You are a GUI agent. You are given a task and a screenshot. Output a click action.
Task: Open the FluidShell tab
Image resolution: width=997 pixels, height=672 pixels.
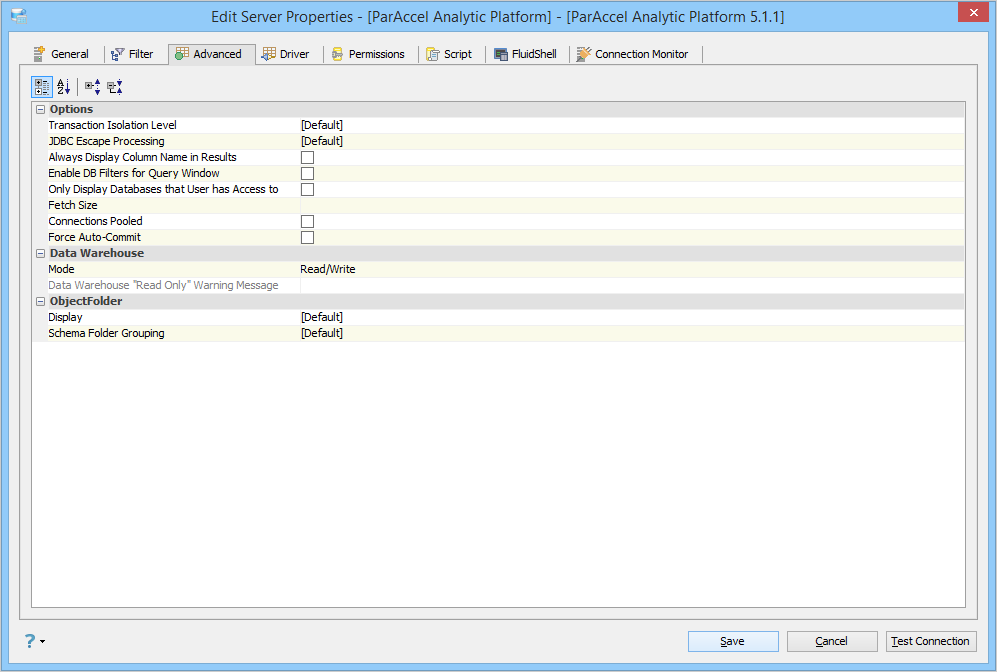click(526, 54)
